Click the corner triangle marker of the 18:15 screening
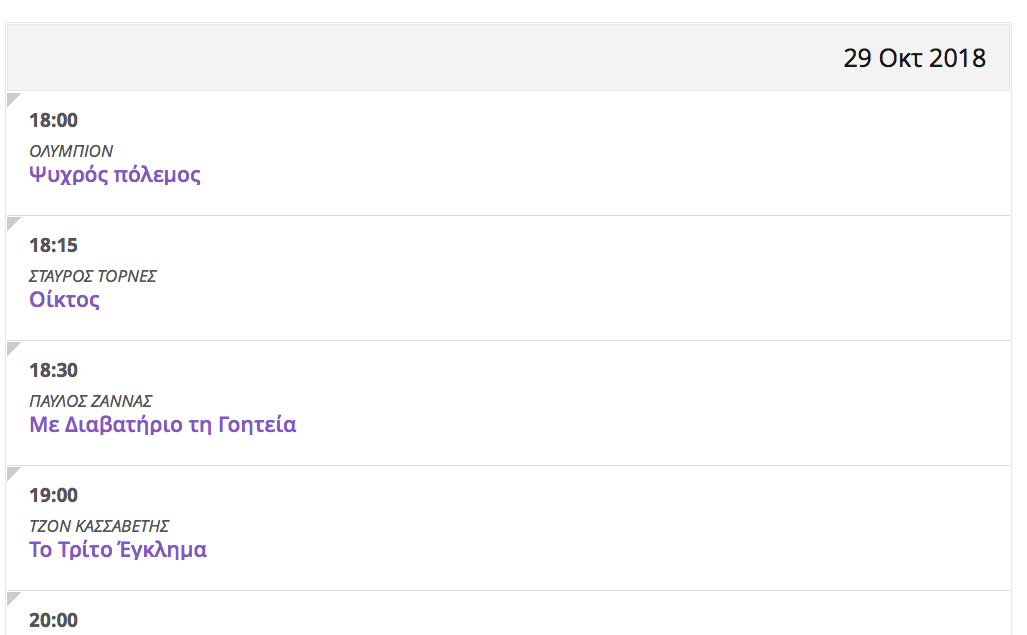This screenshot has height=635, width=1027. tap(12, 222)
